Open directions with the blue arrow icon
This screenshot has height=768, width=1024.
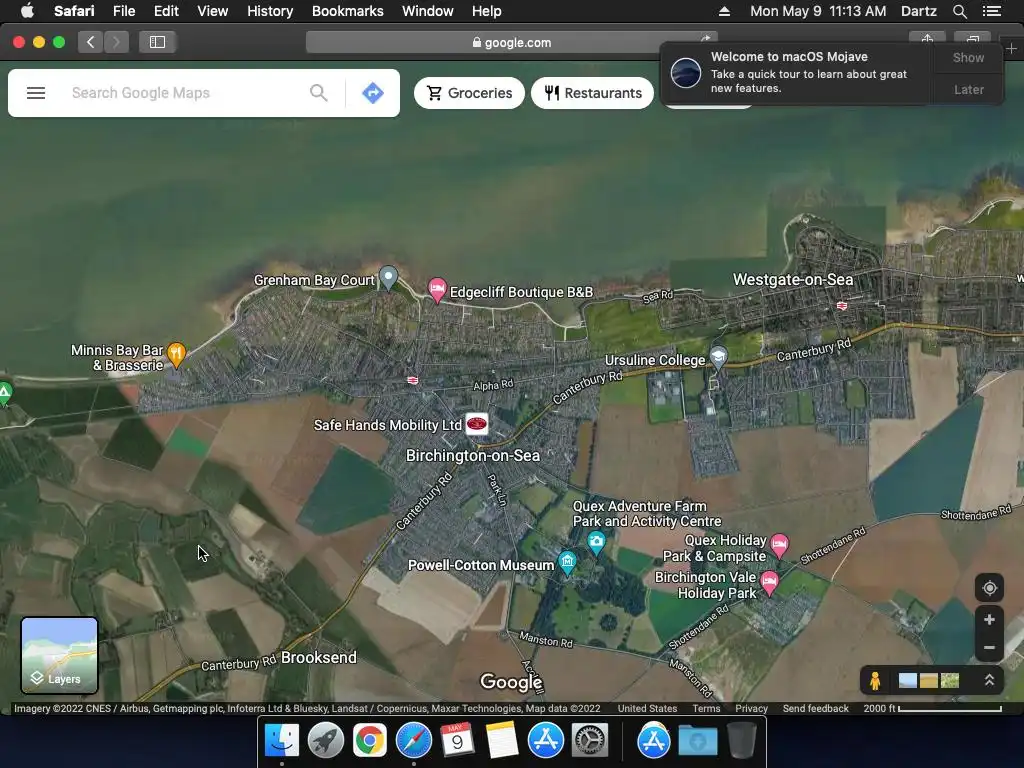coord(373,93)
